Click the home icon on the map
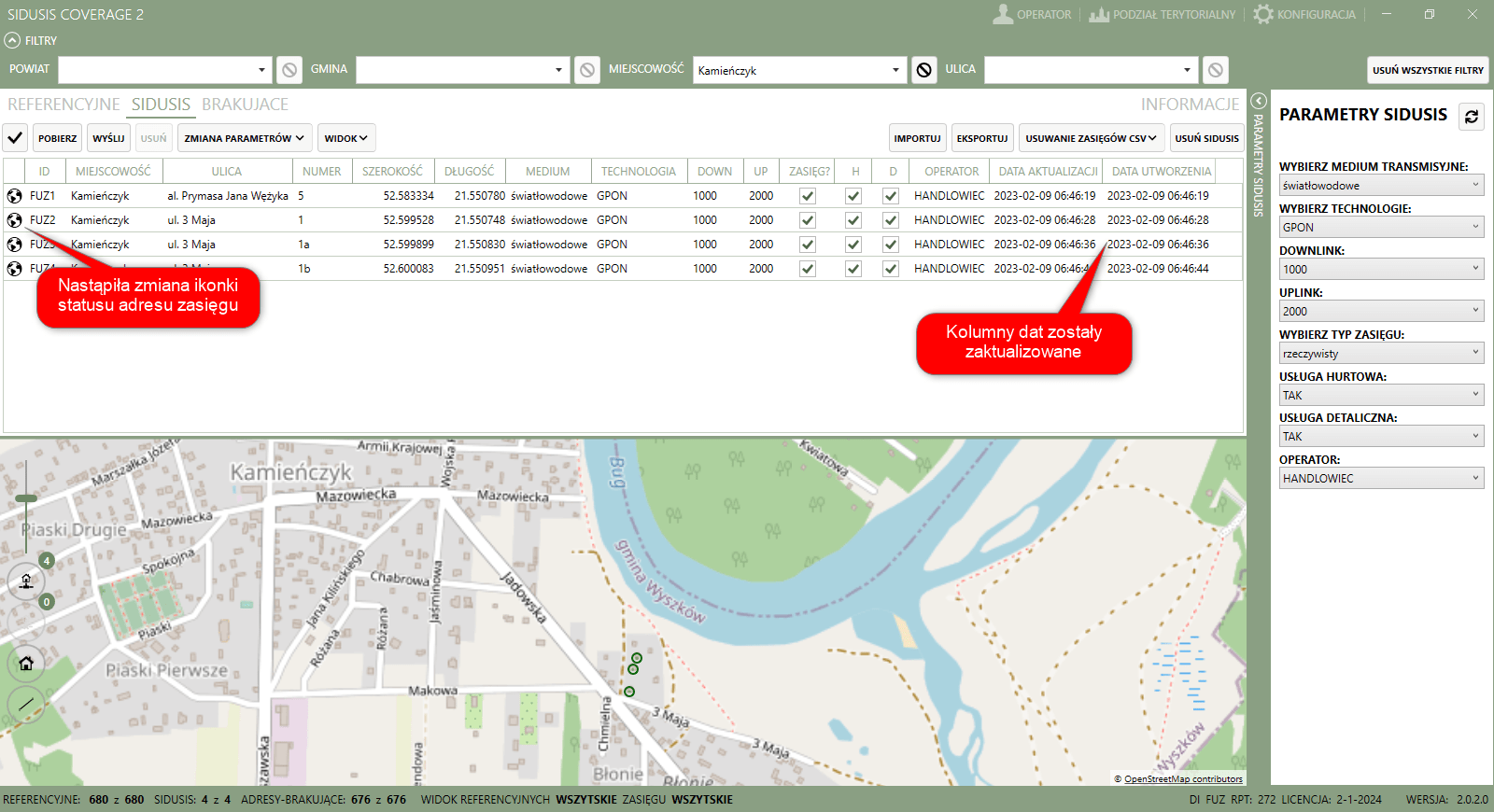The height and width of the screenshot is (812, 1494). point(26,664)
